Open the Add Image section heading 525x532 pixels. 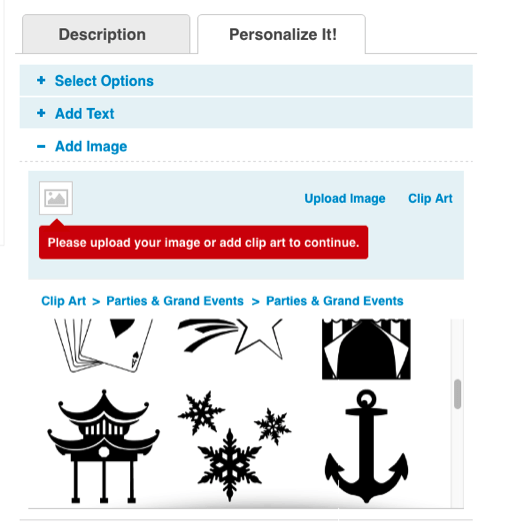tap(91, 147)
